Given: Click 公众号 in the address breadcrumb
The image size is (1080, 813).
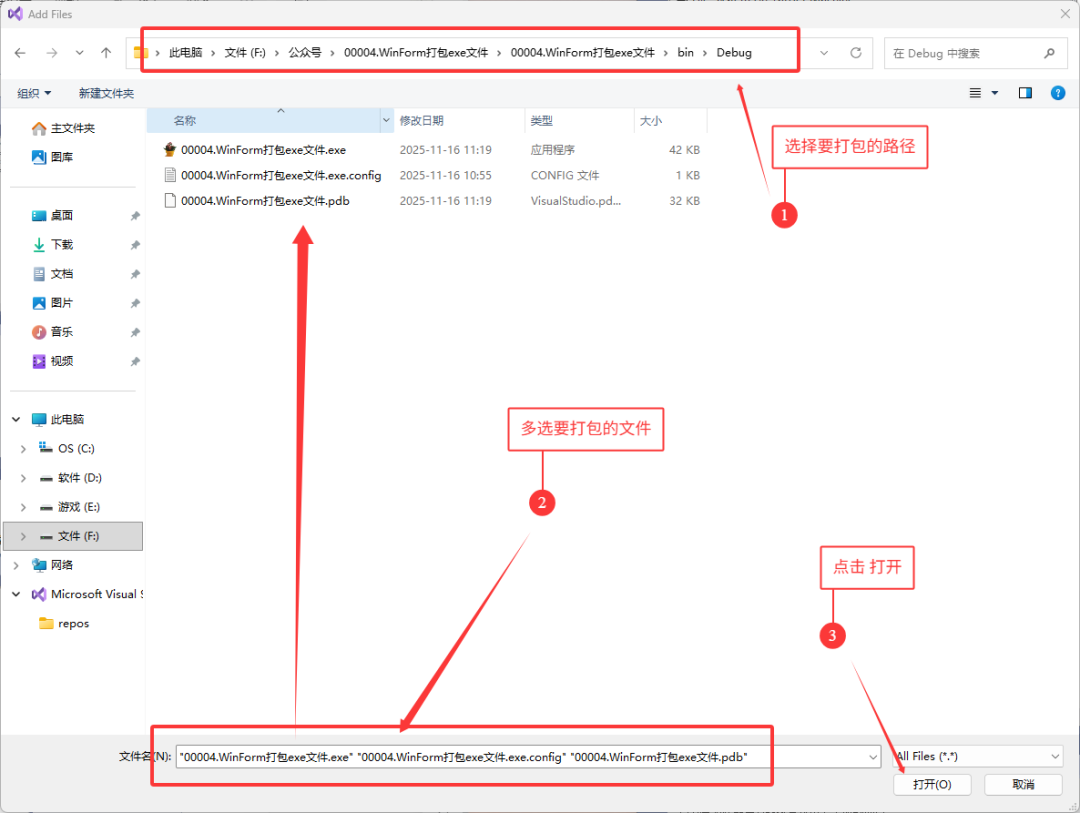Looking at the screenshot, I should coord(304,52).
